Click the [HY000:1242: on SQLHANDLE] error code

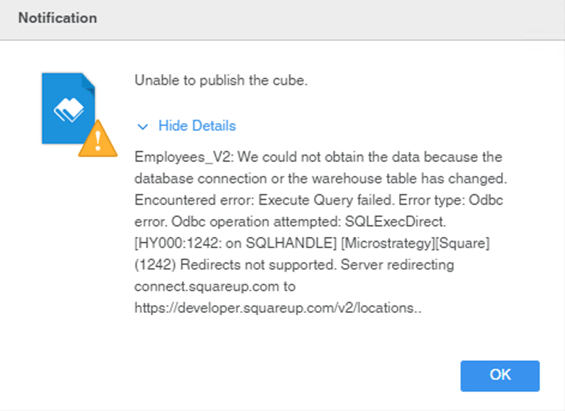point(236,243)
